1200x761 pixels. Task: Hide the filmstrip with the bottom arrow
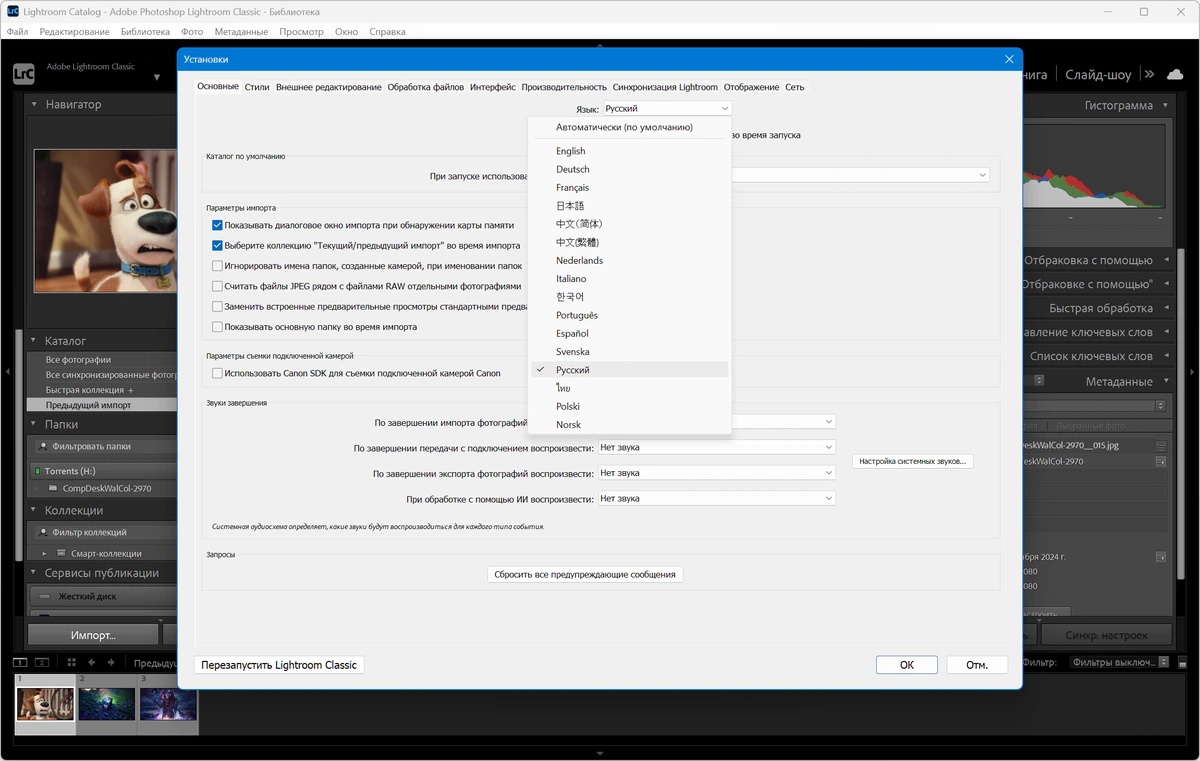(x=600, y=753)
